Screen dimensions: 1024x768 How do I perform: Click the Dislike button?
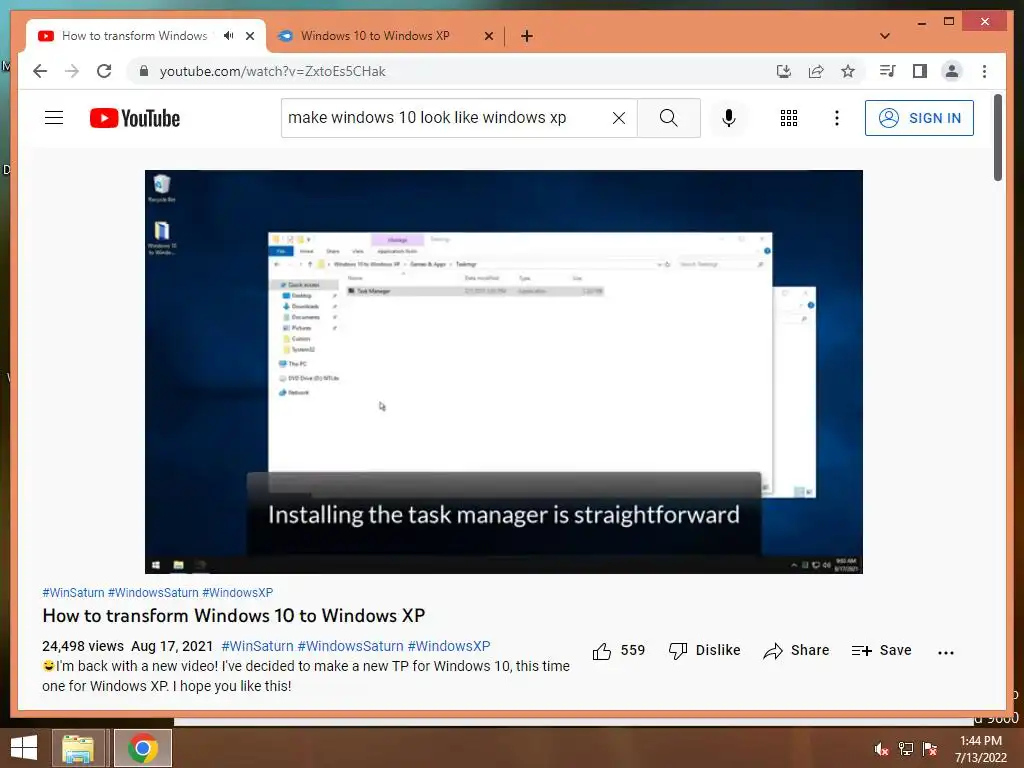[x=705, y=650]
